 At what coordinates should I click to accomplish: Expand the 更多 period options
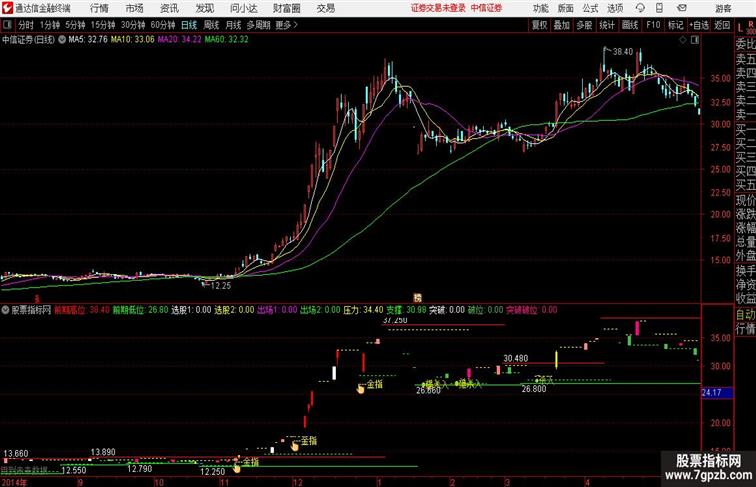pyautogui.click(x=286, y=25)
